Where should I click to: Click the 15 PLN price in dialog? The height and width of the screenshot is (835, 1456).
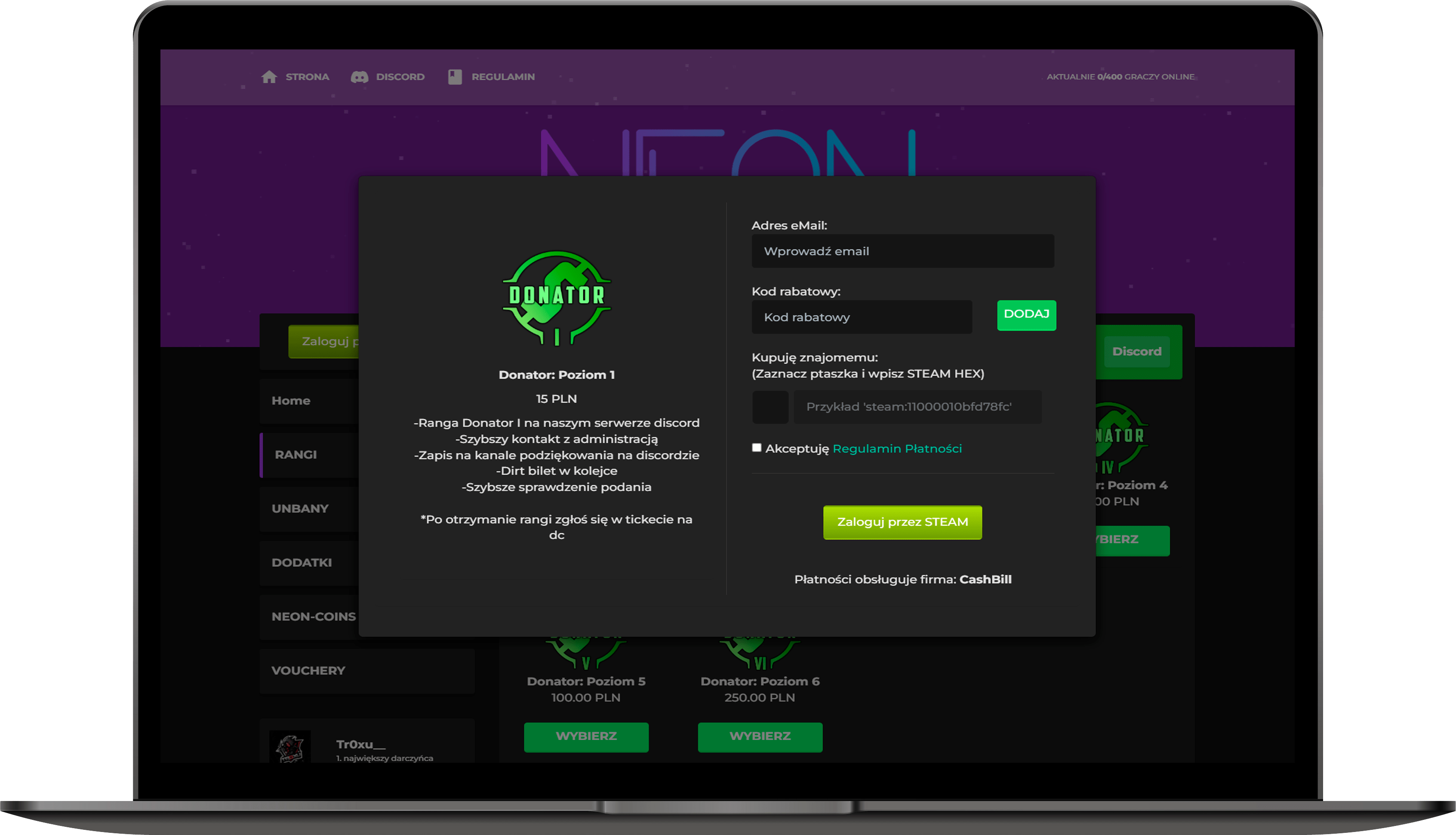click(557, 399)
